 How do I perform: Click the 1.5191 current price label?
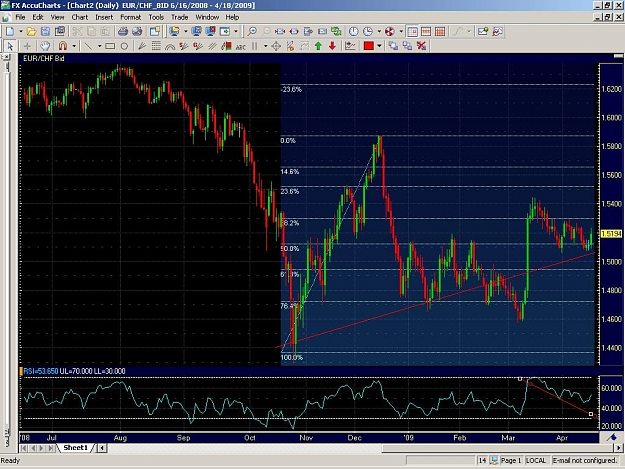611,234
